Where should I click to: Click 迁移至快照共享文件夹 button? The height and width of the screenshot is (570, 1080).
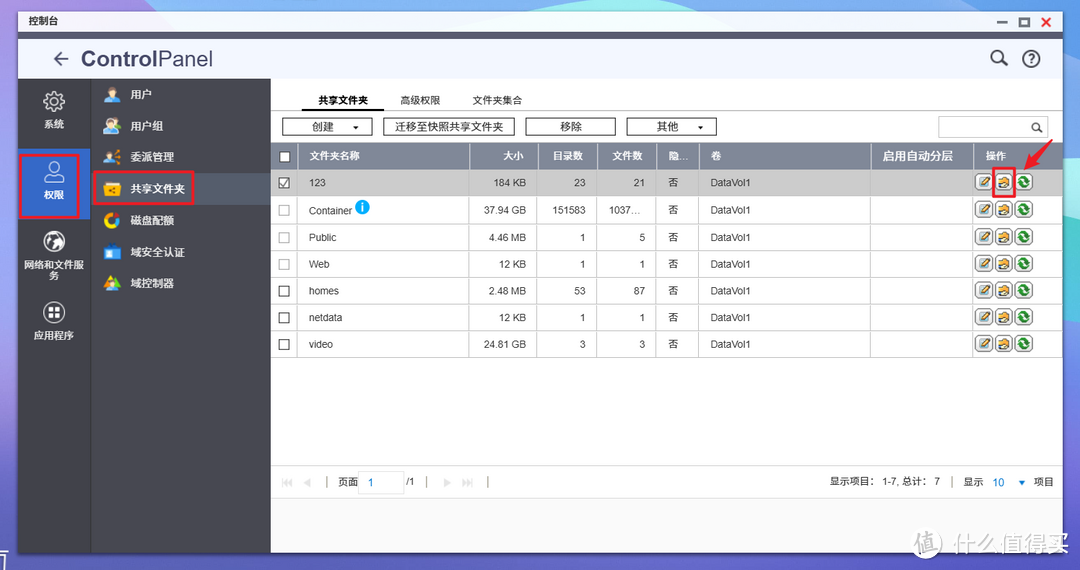[x=449, y=127]
